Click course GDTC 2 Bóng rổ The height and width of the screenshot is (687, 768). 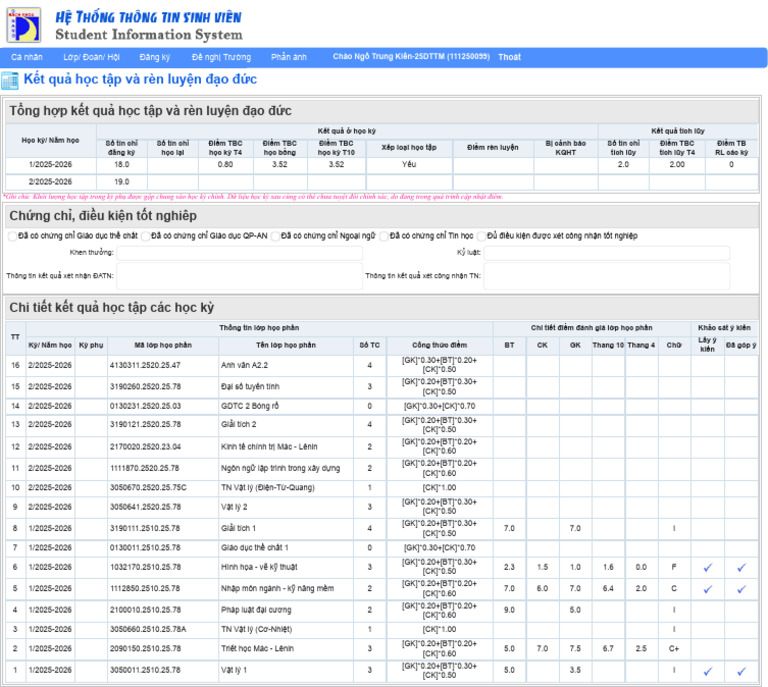(x=250, y=406)
